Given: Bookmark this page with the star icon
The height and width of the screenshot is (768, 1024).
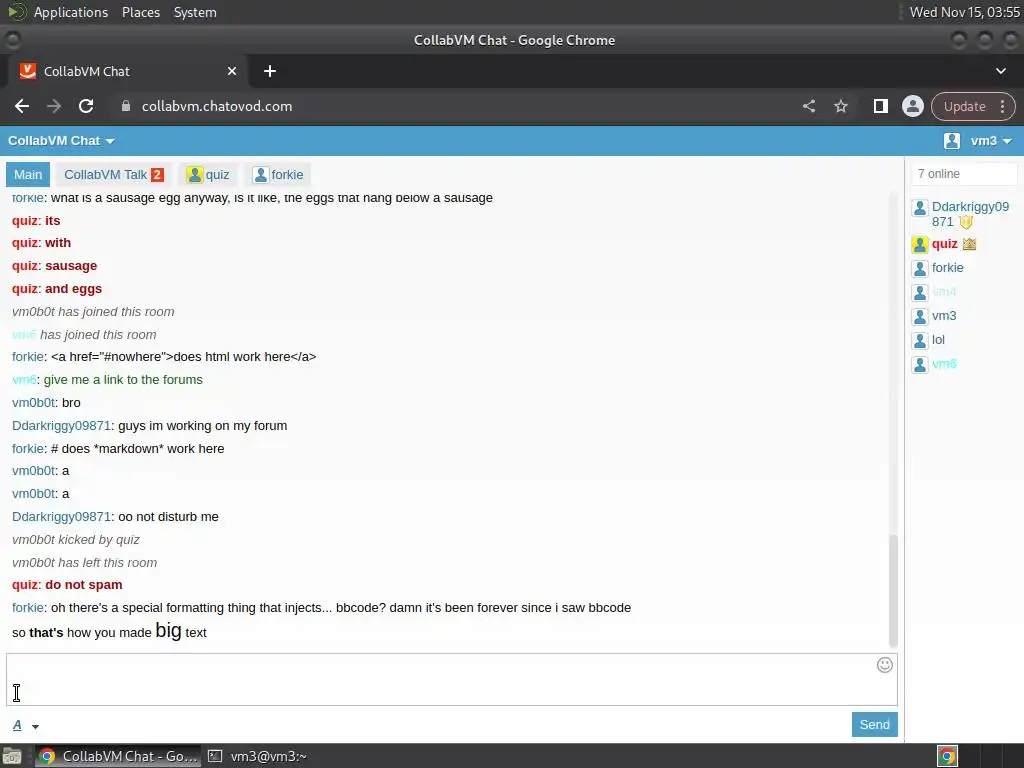Looking at the screenshot, I should pyautogui.click(x=841, y=106).
